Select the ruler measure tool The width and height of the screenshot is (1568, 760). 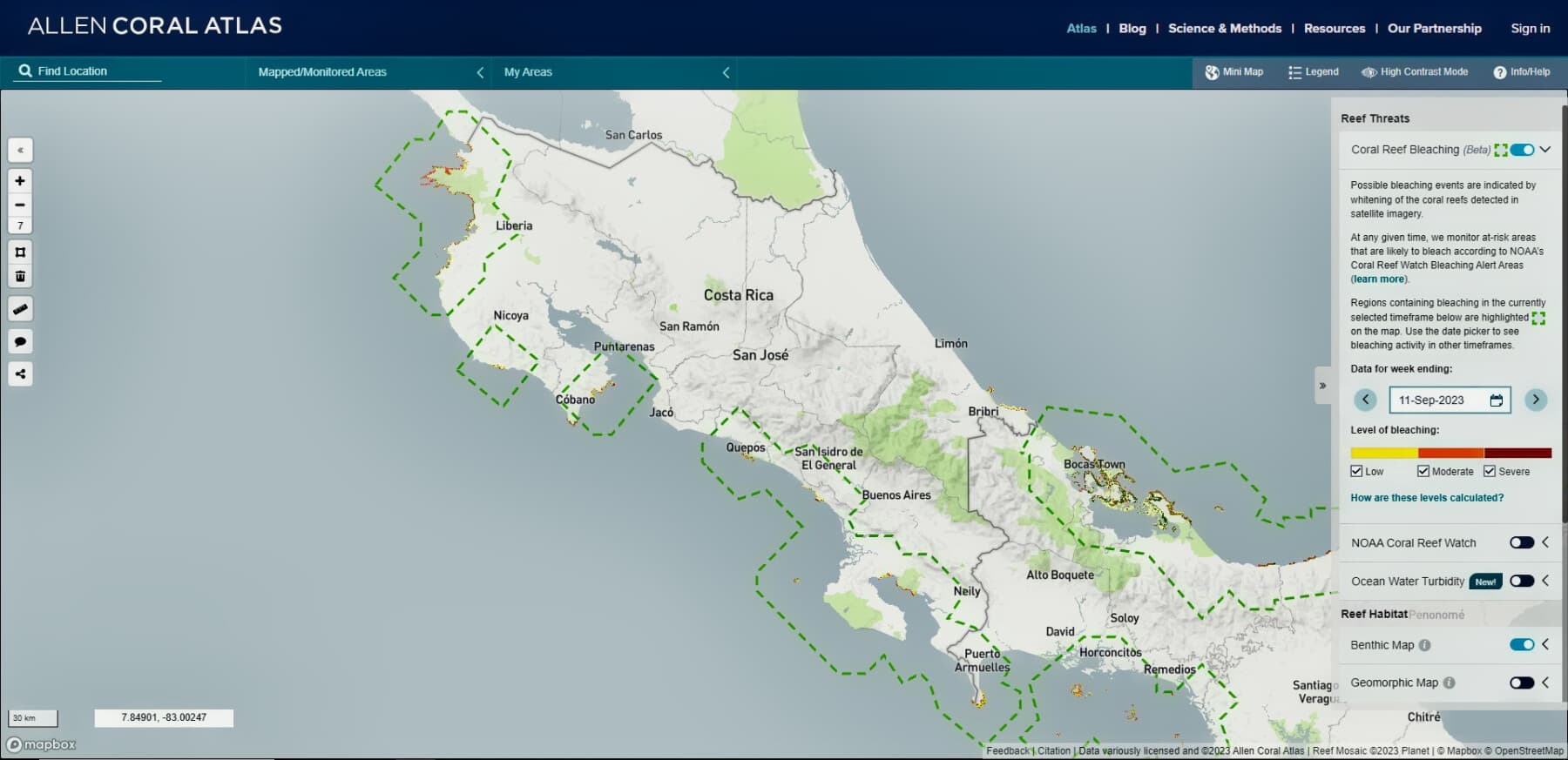(x=20, y=309)
